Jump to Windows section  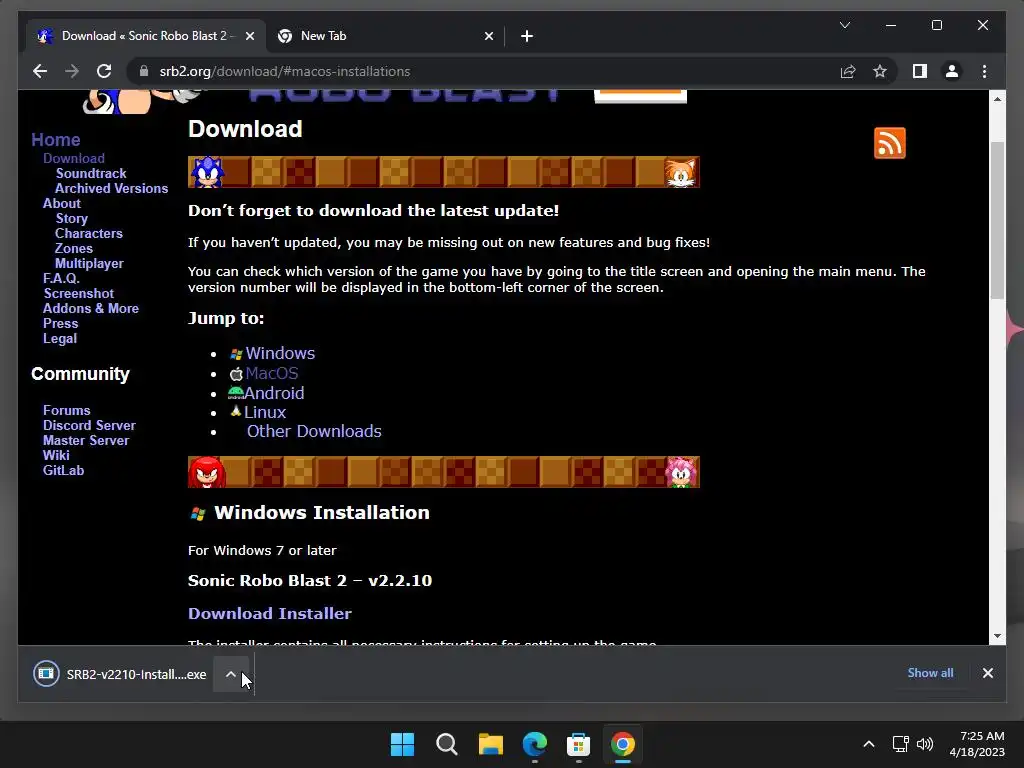[x=280, y=353]
